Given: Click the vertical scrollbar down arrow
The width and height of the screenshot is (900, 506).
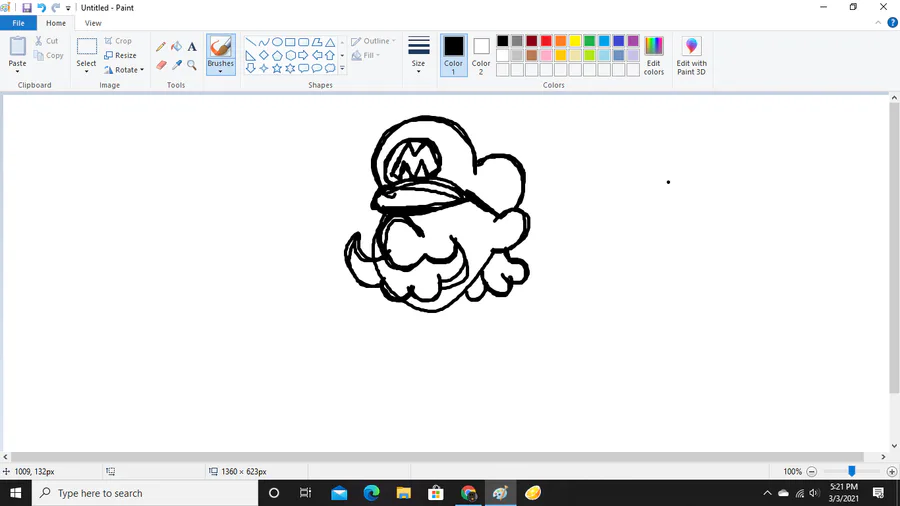Looking at the screenshot, I should (894, 446).
